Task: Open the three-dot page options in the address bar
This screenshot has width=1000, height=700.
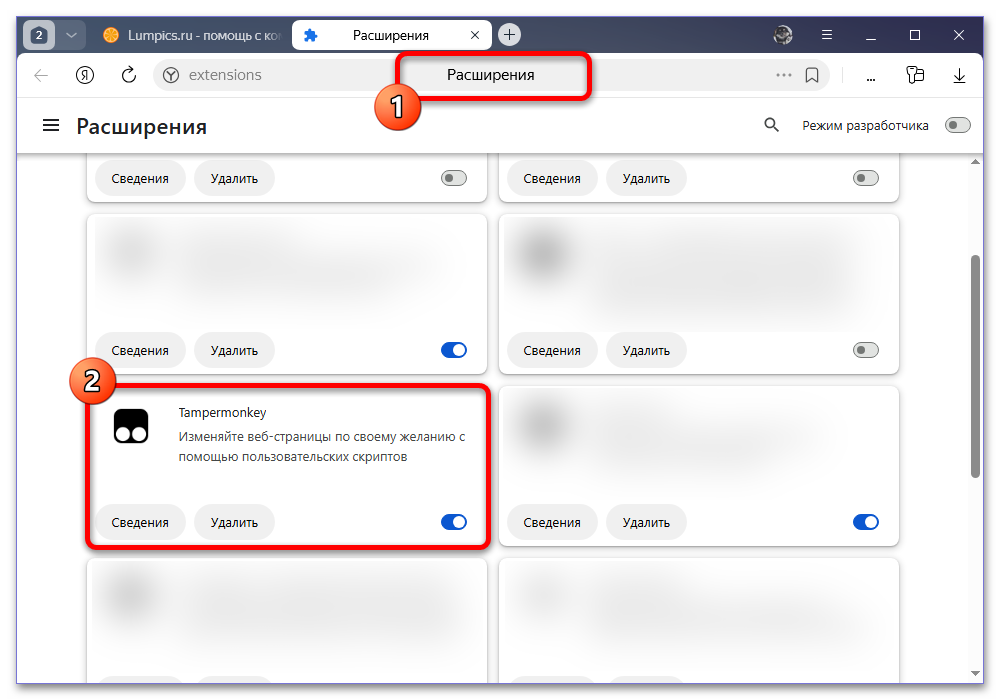Action: pyautogui.click(x=784, y=75)
